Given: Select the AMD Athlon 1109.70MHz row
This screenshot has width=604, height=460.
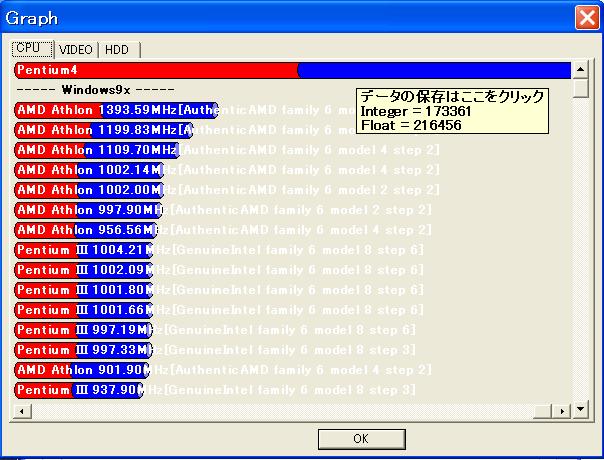Looking at the screenshot, I should (227, 150).
